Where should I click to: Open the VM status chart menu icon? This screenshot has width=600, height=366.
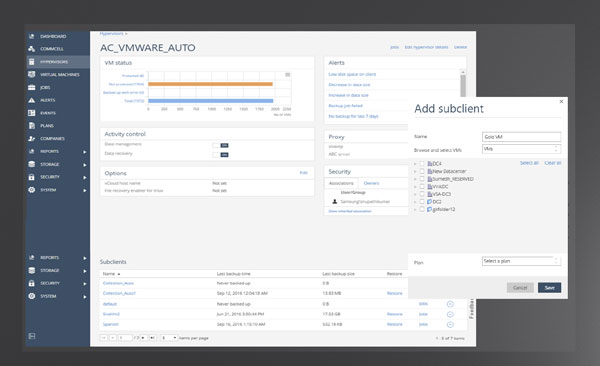(x=288, y=75)
